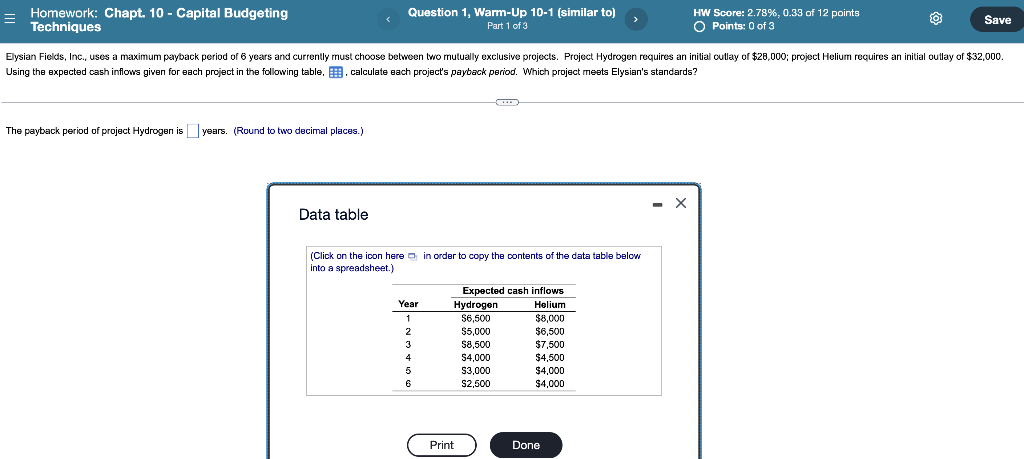The height and width of the screenshot is (459, 1024).
Task: Open the settings gear icon
Action: click(936, 20)
